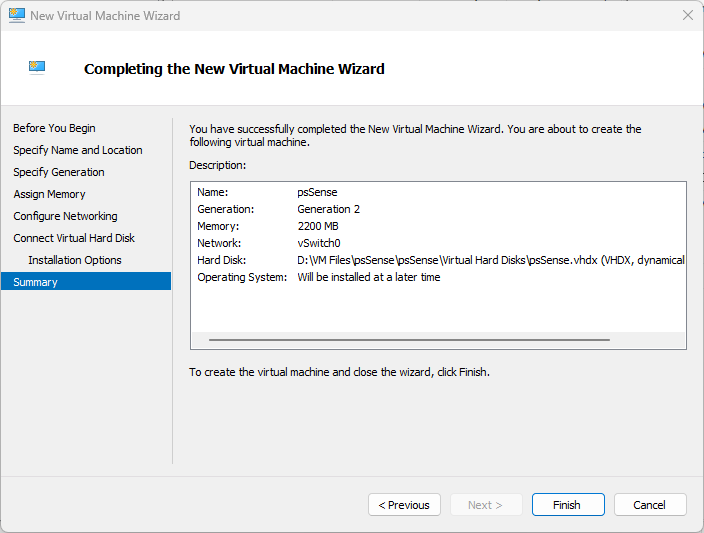
Task: Open the Specify Name and Location page
Action: point(78,150)
